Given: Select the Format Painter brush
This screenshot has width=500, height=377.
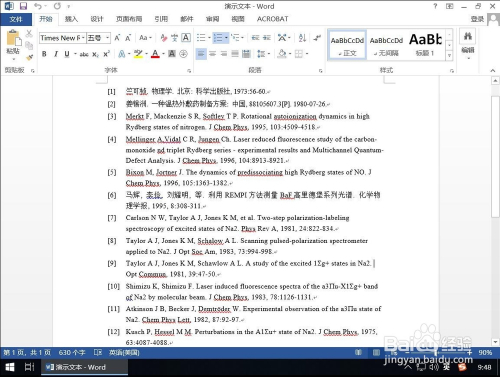Looking at the screenshot, I should click(29, 57).
